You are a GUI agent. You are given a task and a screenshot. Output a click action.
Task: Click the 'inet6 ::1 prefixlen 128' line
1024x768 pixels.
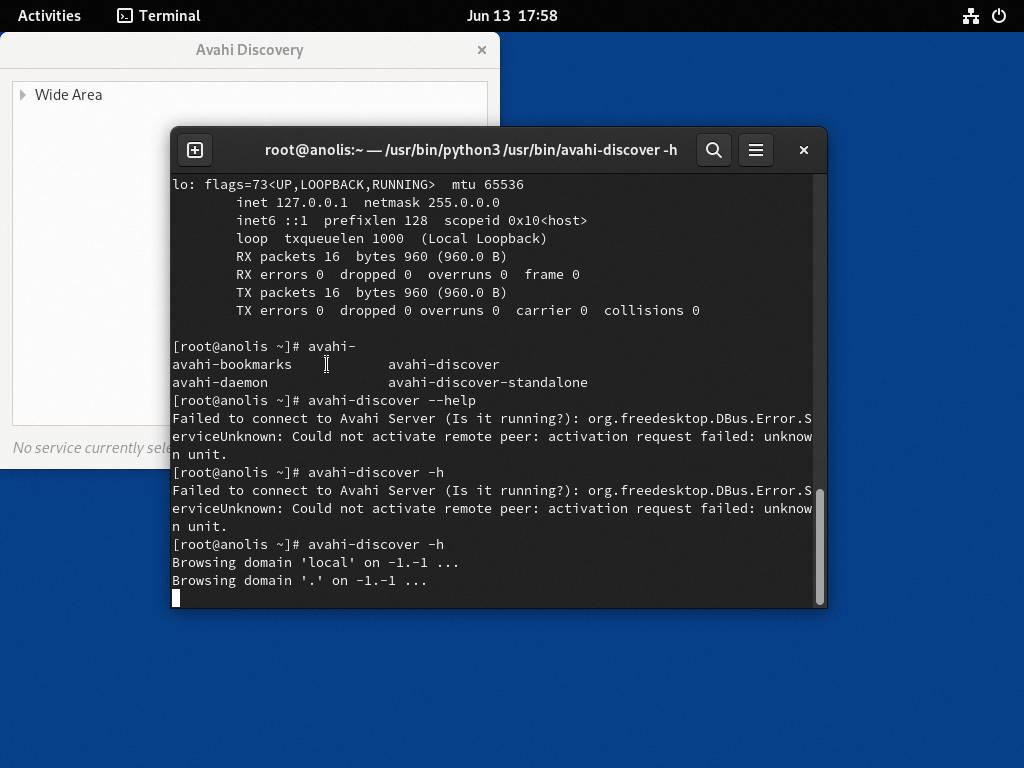[411, 221]
